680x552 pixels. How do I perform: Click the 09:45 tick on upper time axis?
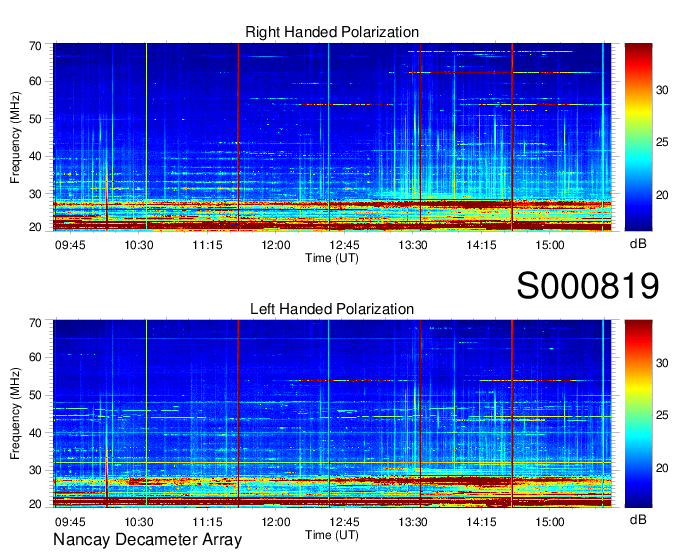pos(70,245)
